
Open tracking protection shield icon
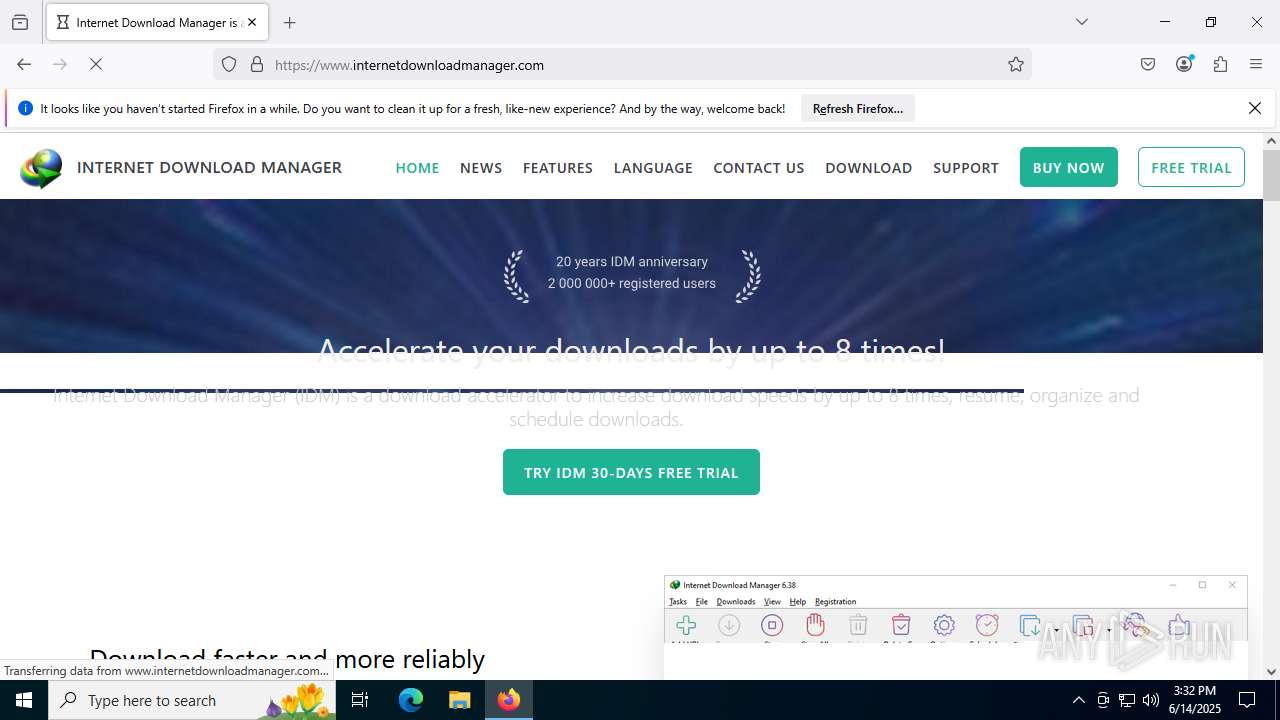coord(229,64)
